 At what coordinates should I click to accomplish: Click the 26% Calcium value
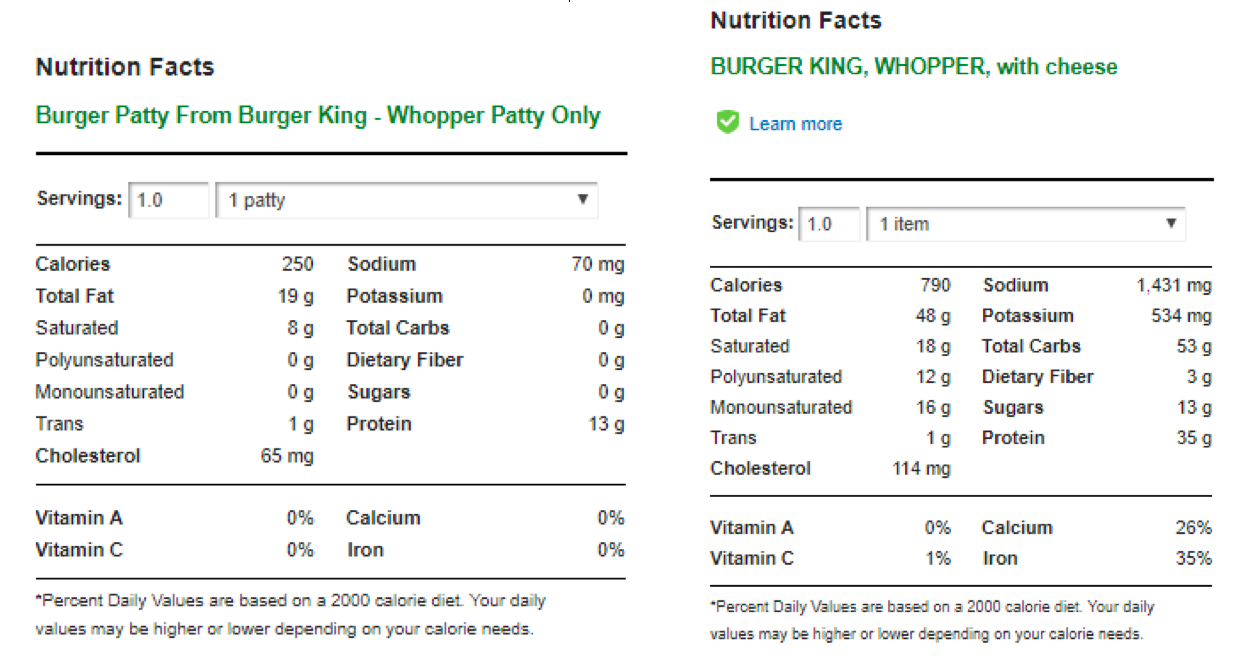pyautogui.click(x=1194, y=528)
